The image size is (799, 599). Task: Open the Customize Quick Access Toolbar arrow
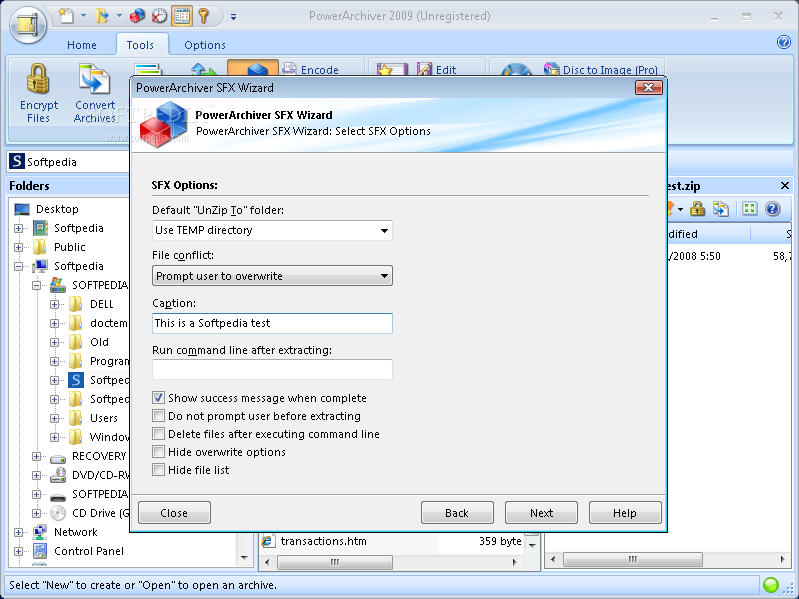click(x=233, y=17)
